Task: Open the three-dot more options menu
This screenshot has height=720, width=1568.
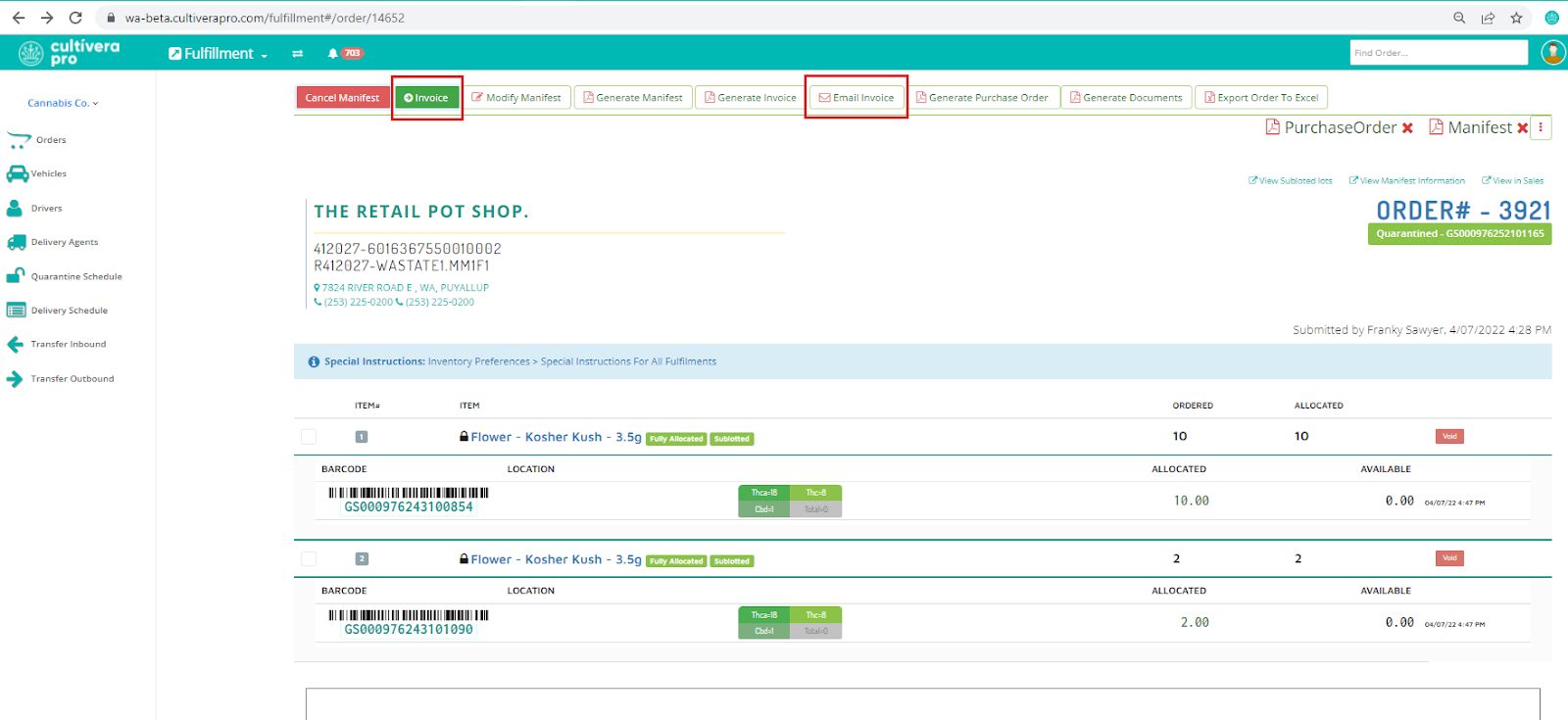Action: click(1541, 127)
